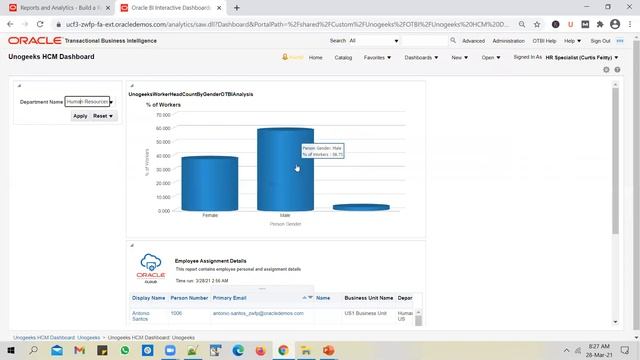
Task: Go back using browser back arrow
Action: pyautogui.click(x=10, y=24)
